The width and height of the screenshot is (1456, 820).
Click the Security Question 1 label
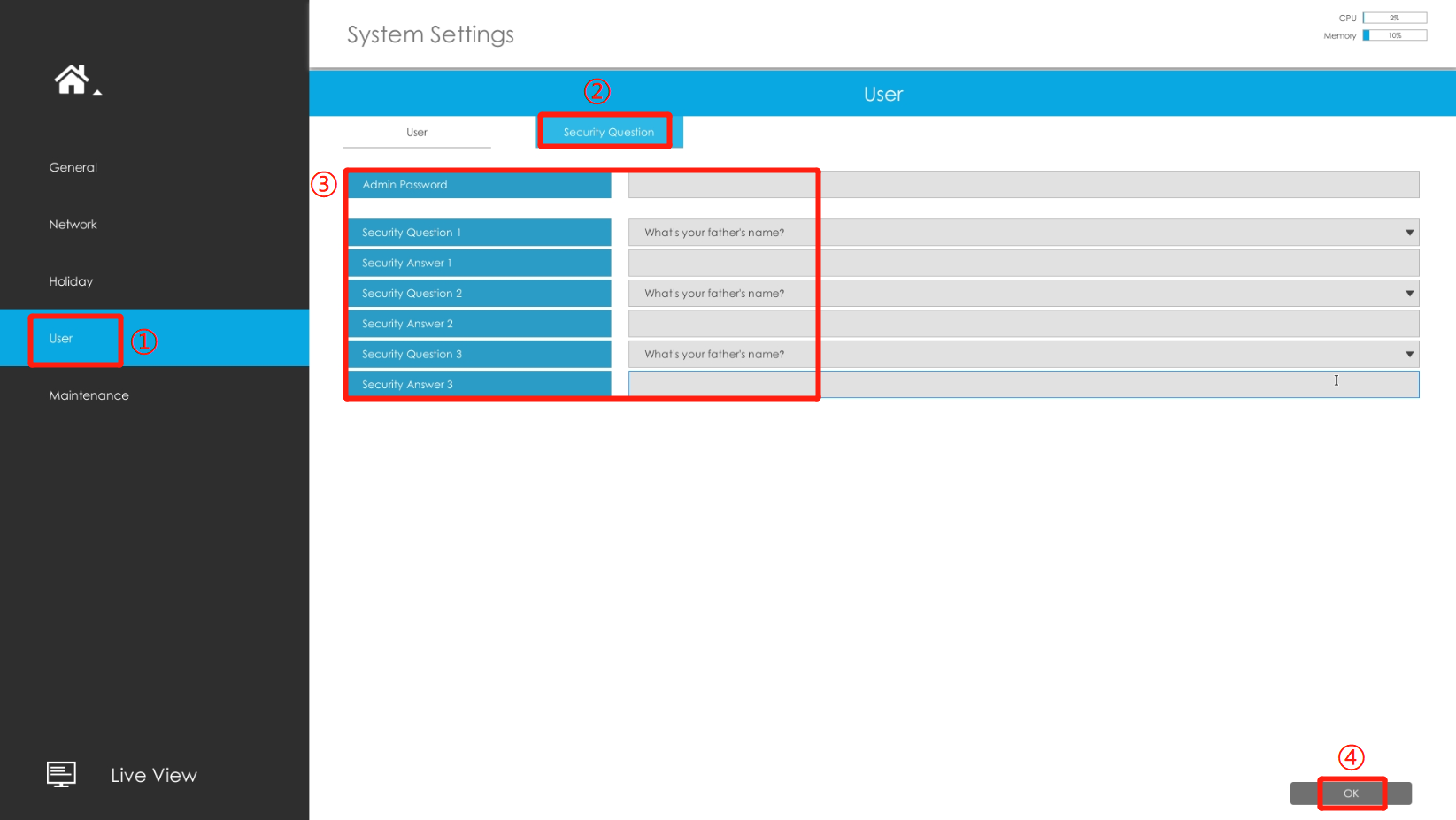[479, 233]
